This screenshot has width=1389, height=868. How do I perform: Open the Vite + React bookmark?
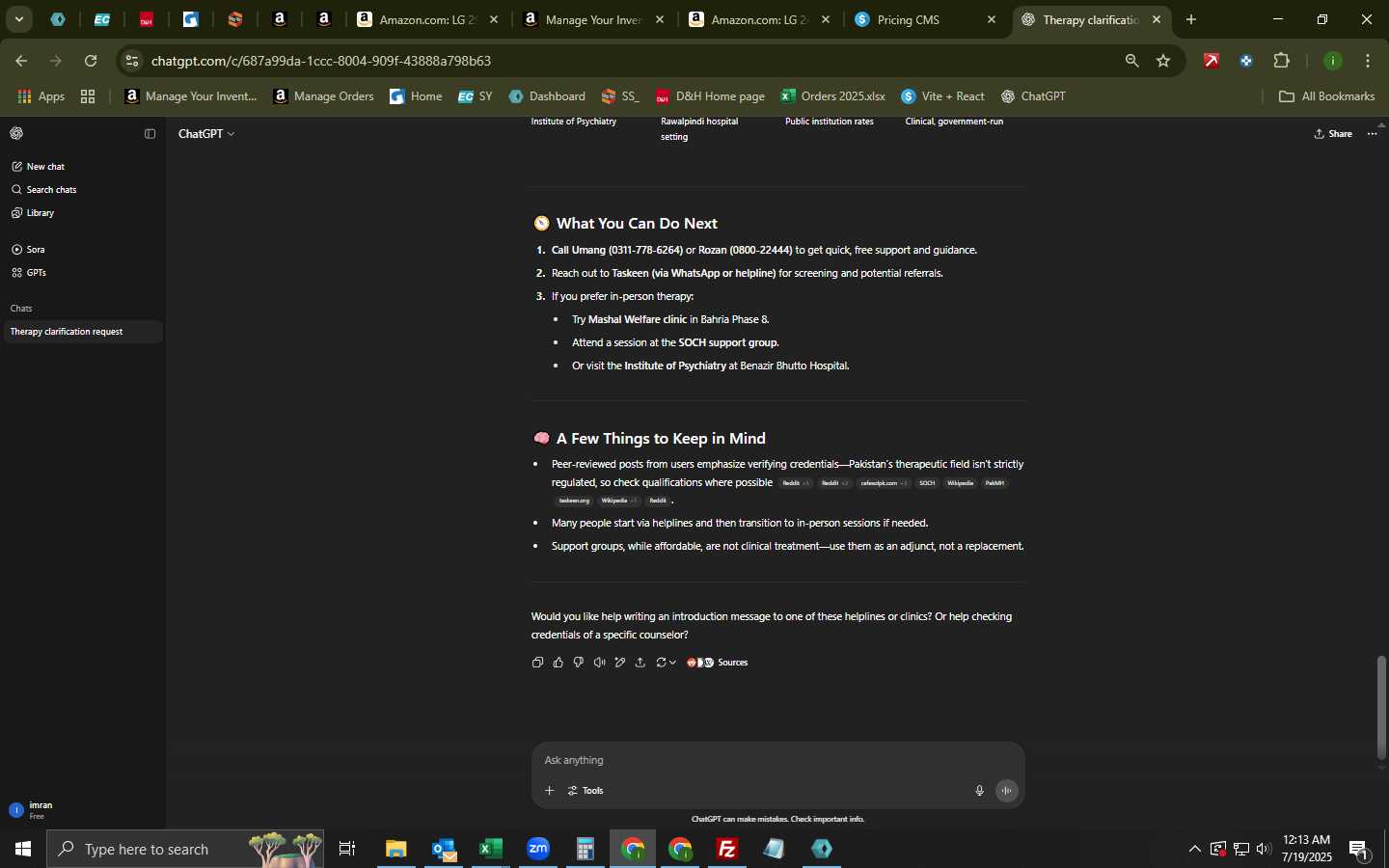(x=942, y=96)
